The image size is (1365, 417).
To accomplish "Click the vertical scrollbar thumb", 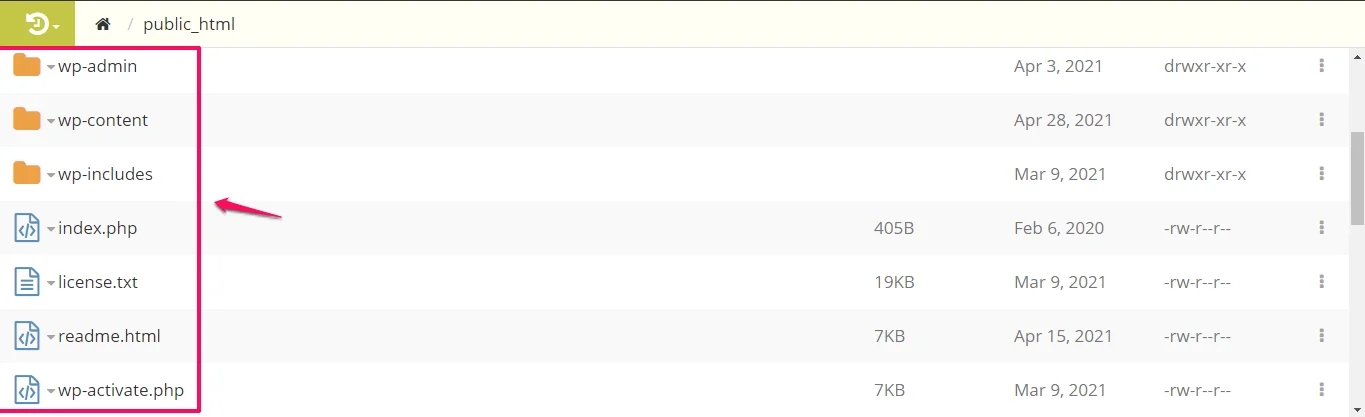I will (x=1357, y=178).
